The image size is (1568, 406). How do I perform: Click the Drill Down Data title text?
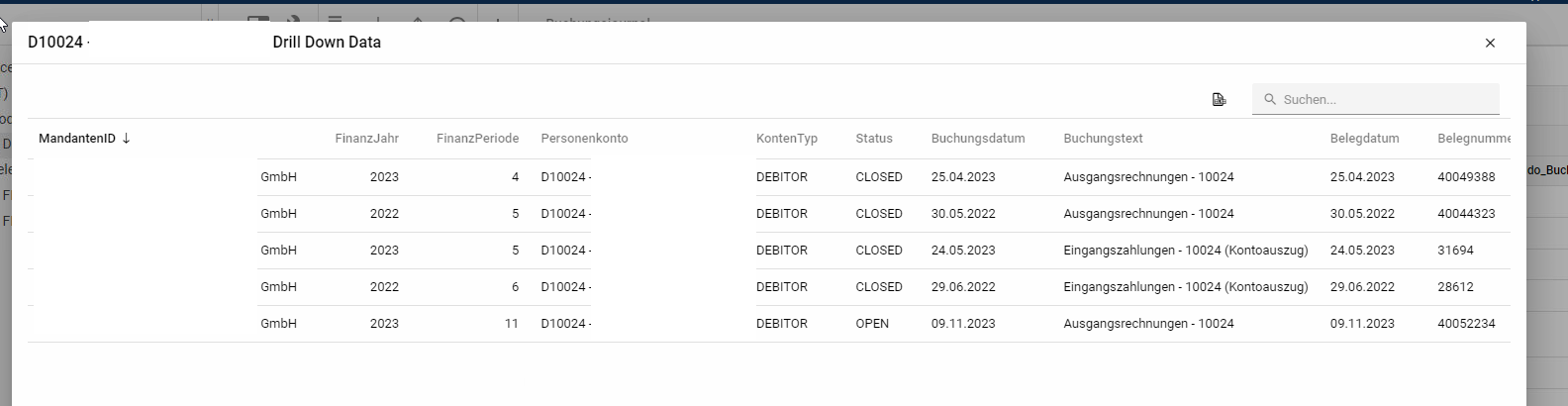(x=327, y=43)
